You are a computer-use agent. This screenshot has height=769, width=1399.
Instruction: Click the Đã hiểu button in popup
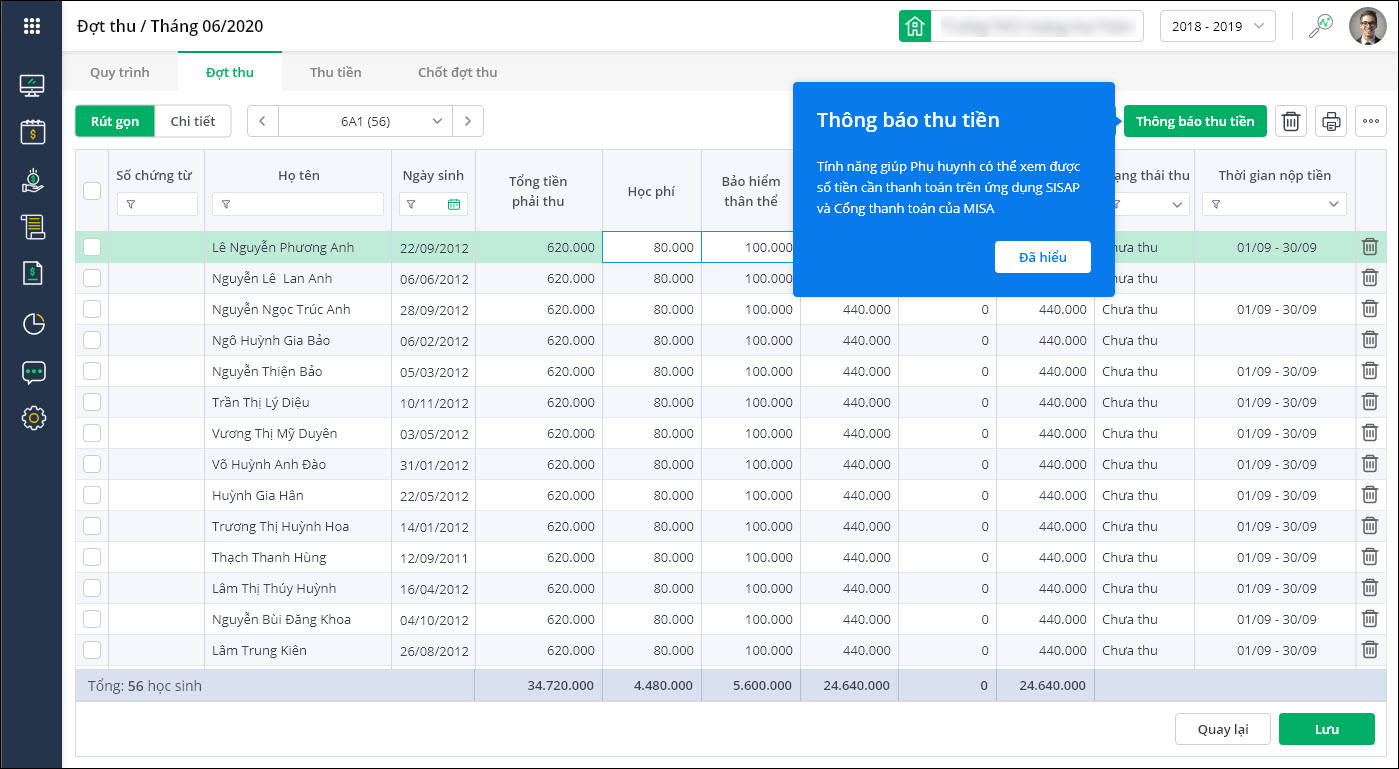pos(1042,257)
